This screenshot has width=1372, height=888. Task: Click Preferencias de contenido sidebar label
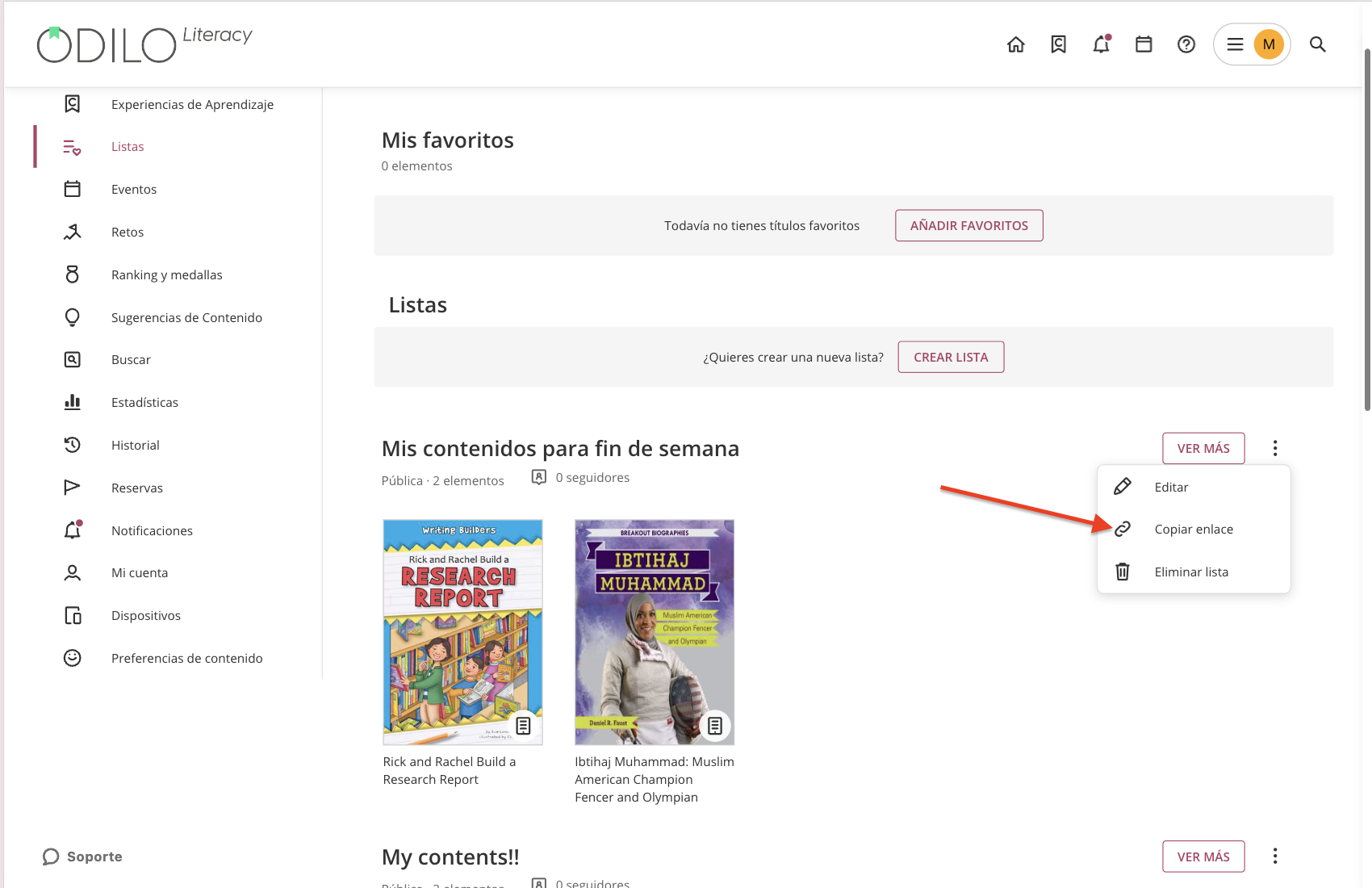[x=187, y=658]
